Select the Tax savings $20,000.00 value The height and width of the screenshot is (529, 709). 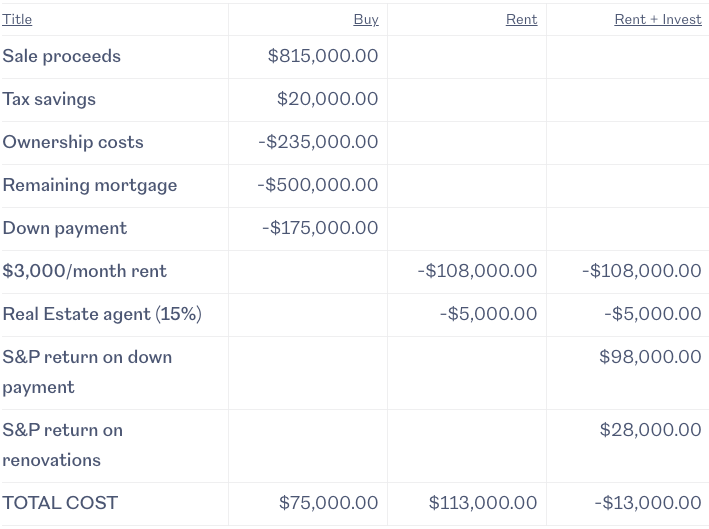(327, 99)
